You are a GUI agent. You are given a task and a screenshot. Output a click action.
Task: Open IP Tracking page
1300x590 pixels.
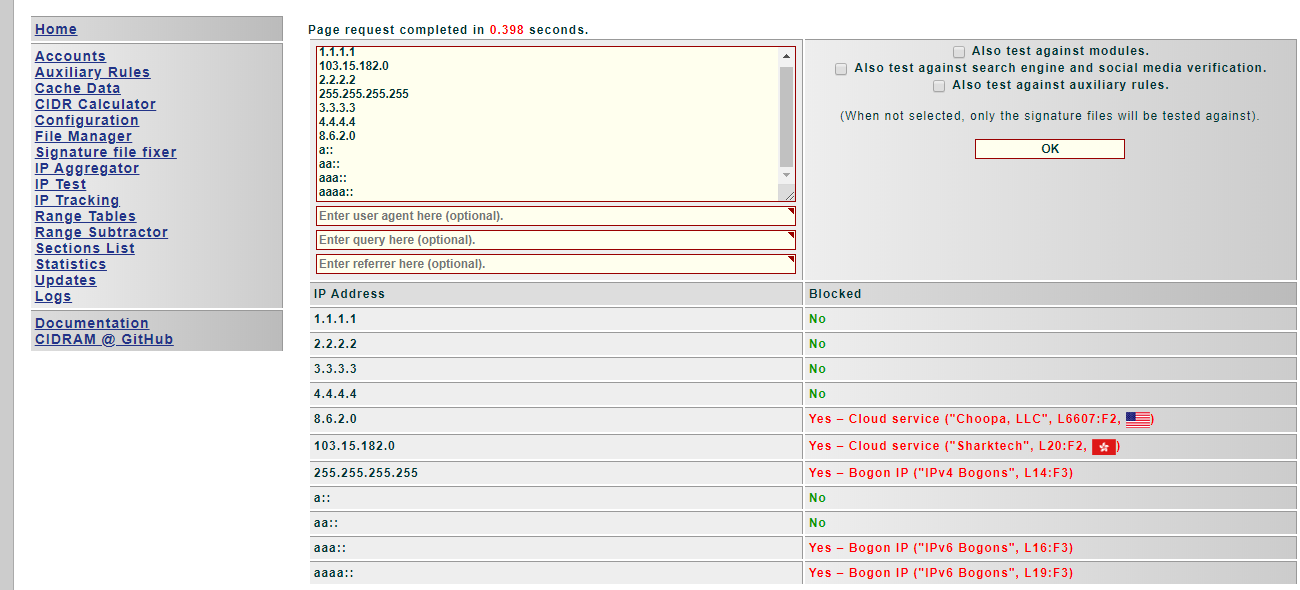77,201
